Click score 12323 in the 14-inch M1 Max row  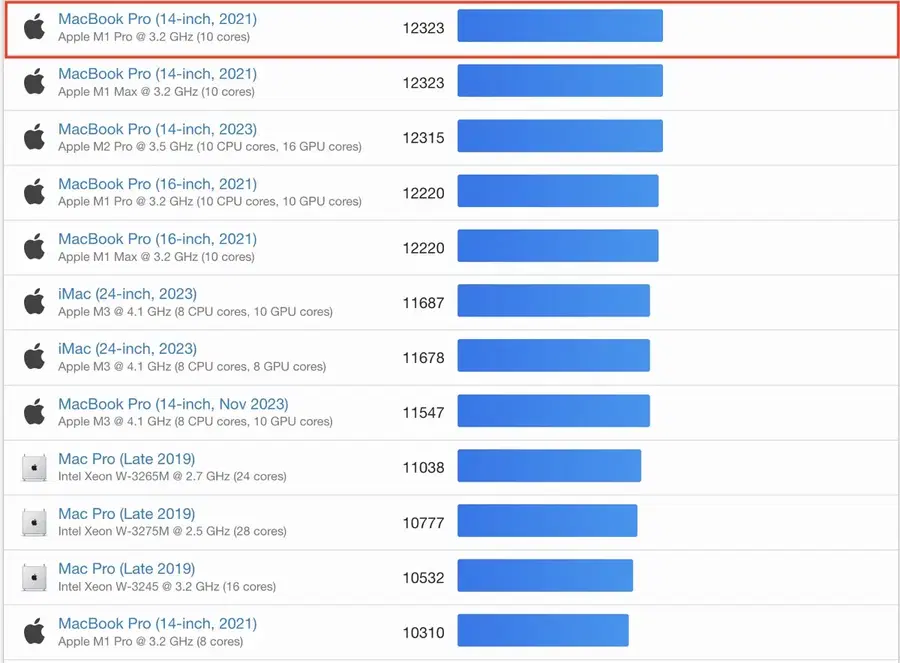click(424, 83)
